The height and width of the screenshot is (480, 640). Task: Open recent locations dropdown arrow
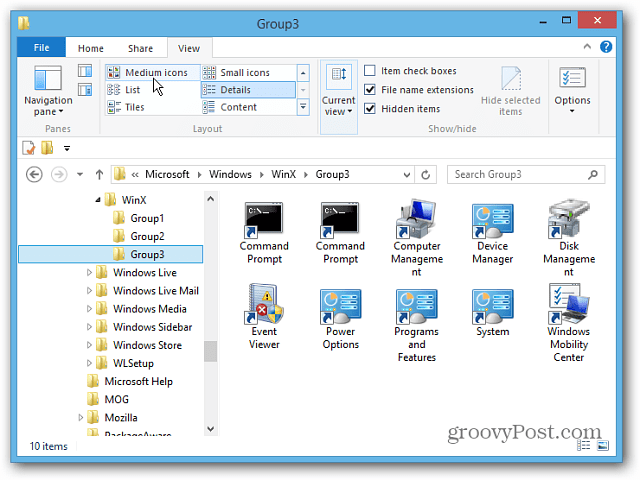point(80,175)
